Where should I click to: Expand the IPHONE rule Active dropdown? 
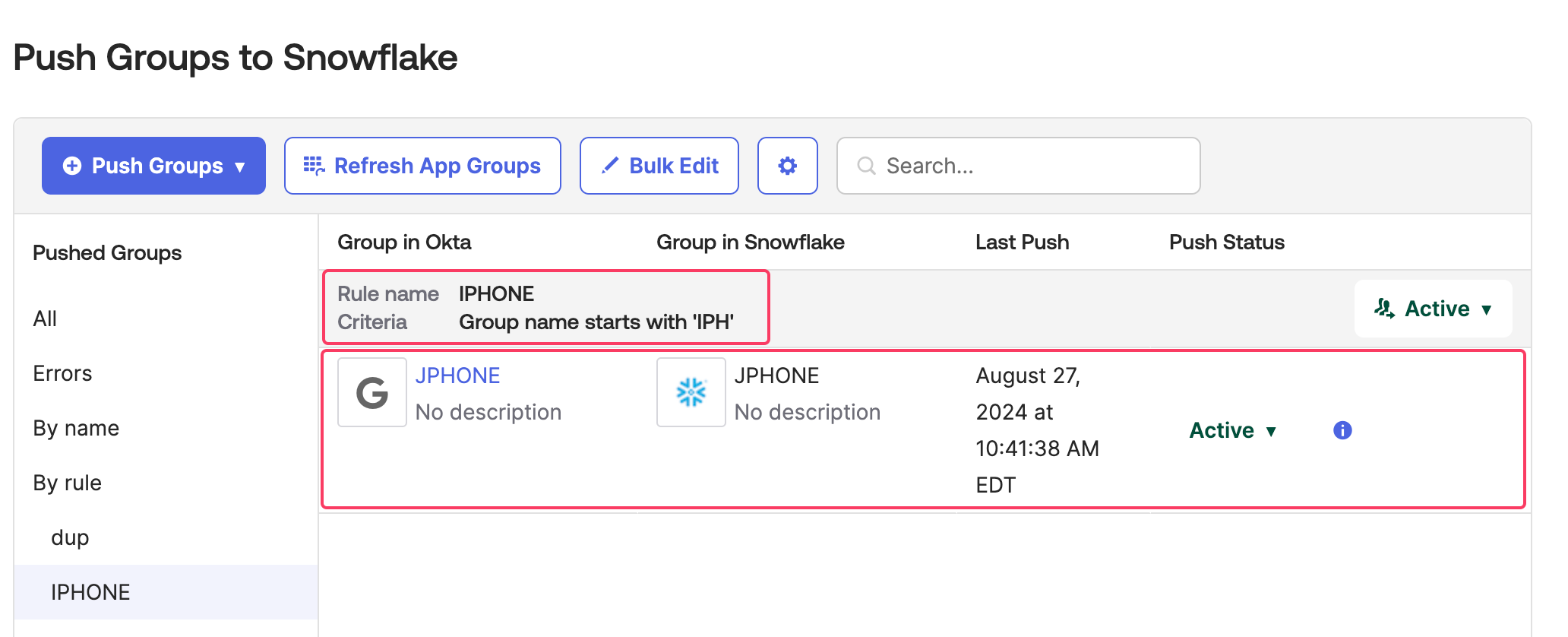coord(1433,309)
